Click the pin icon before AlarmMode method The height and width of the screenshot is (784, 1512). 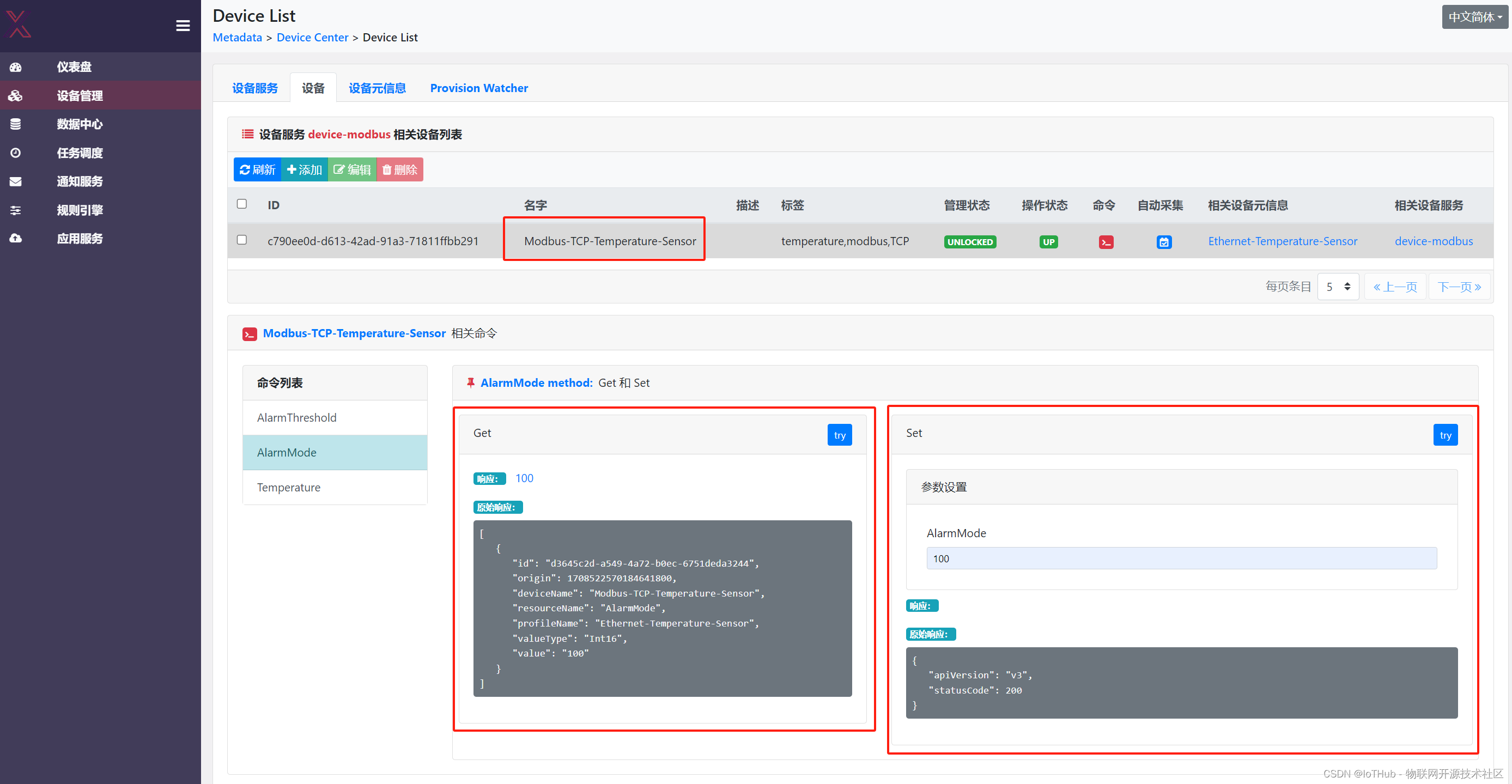(x=471, y=382)
